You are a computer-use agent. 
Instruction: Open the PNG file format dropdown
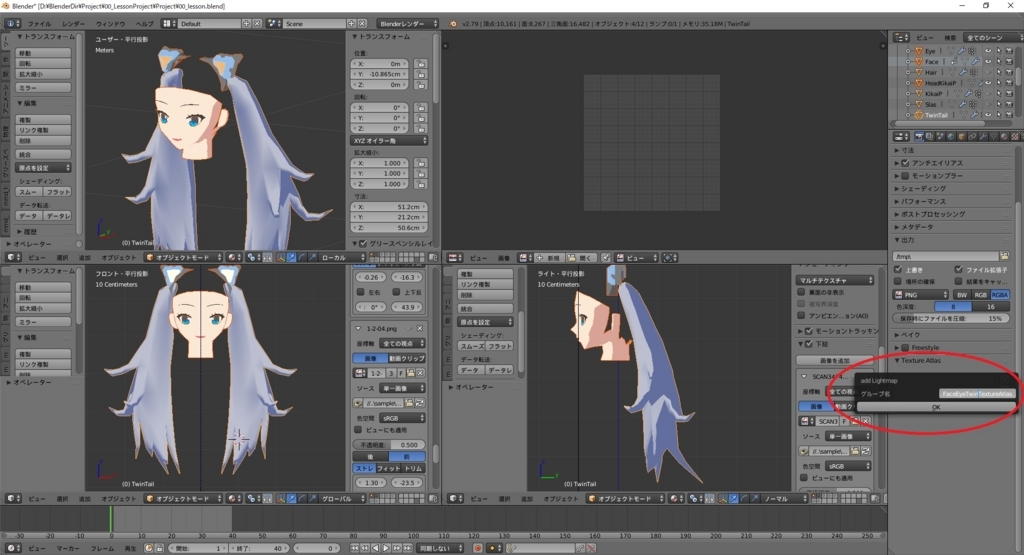point(920,294)
